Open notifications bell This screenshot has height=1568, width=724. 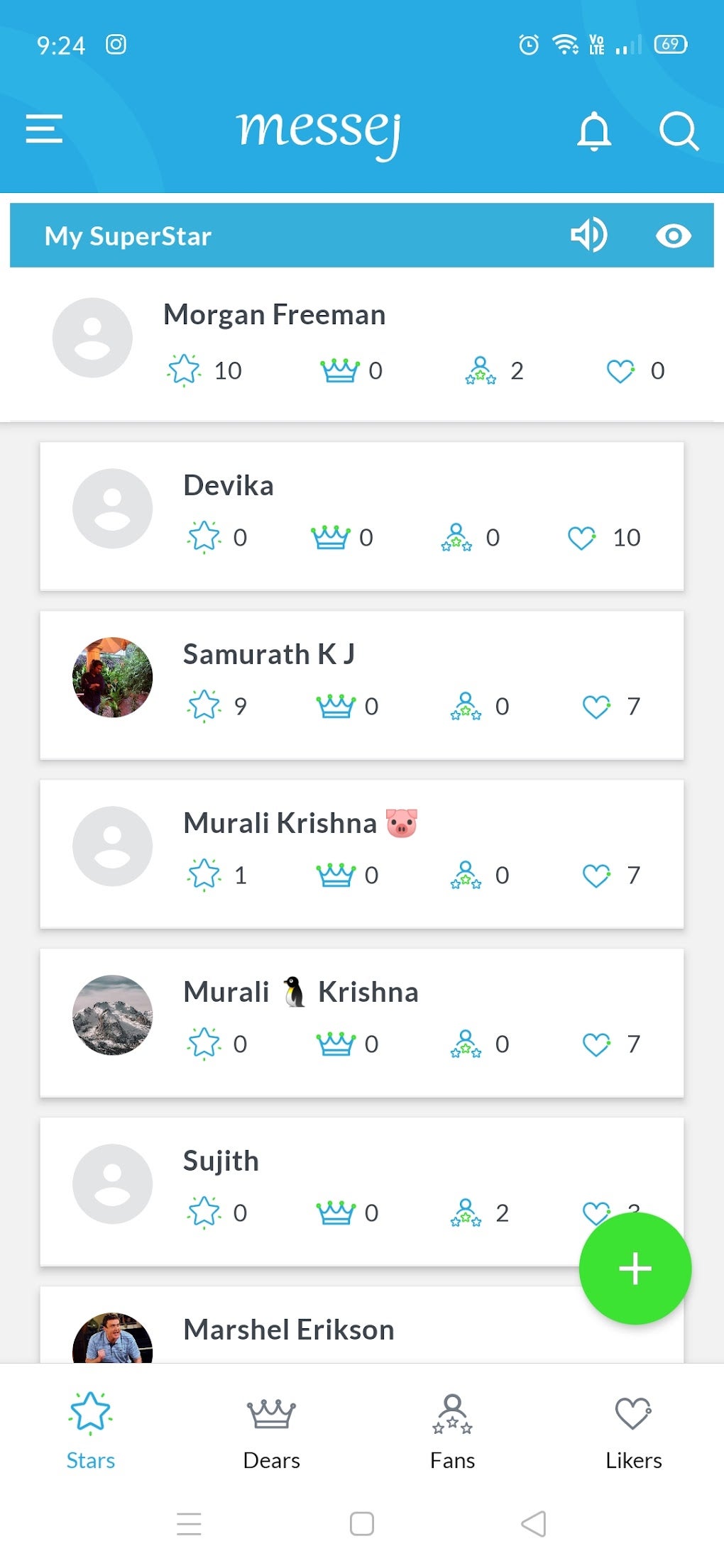click(594, 131)
